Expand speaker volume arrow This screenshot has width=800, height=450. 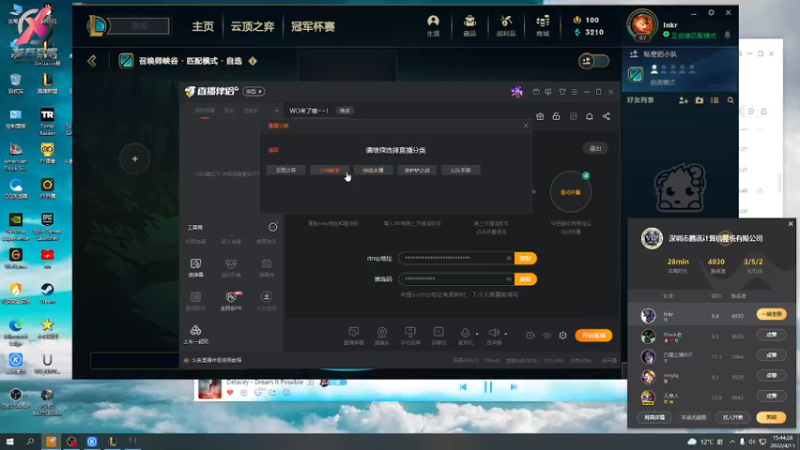pyautogui.click(x=506, y=334)
